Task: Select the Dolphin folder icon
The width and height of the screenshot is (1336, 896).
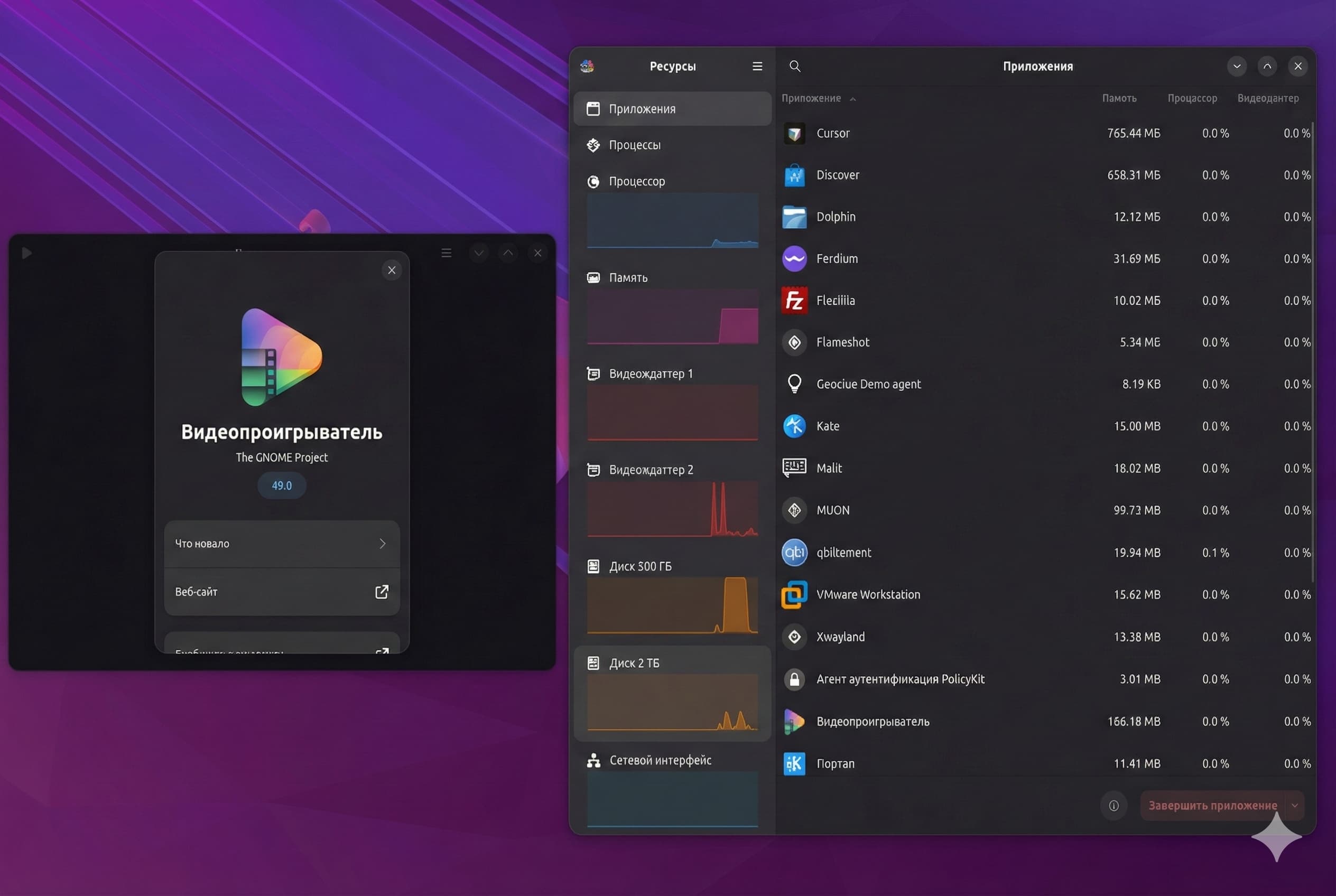Action: coord(794,217)
